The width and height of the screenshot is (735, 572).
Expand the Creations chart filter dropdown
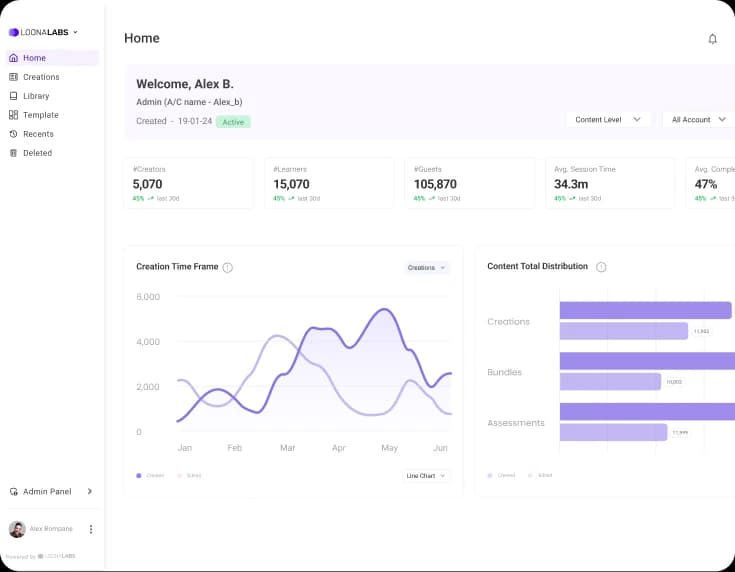[x=427, y=268]
